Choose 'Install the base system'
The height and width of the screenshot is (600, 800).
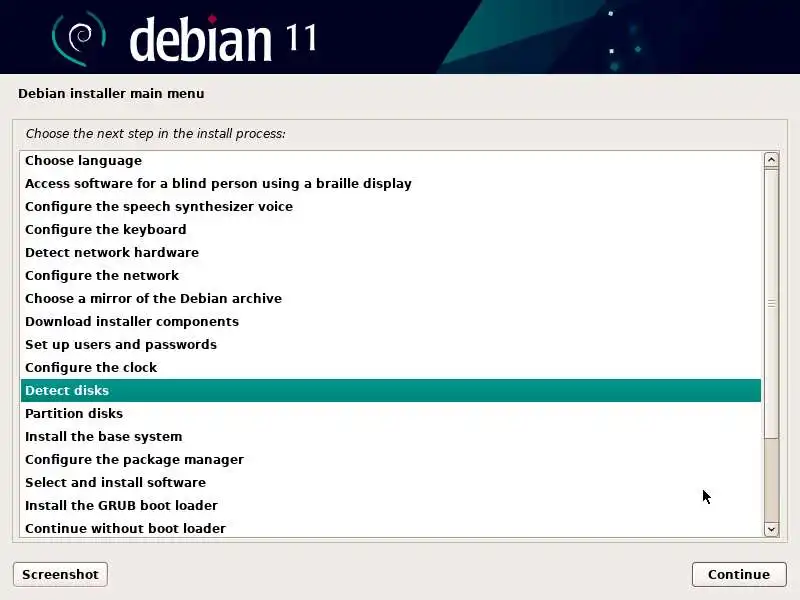390,436
